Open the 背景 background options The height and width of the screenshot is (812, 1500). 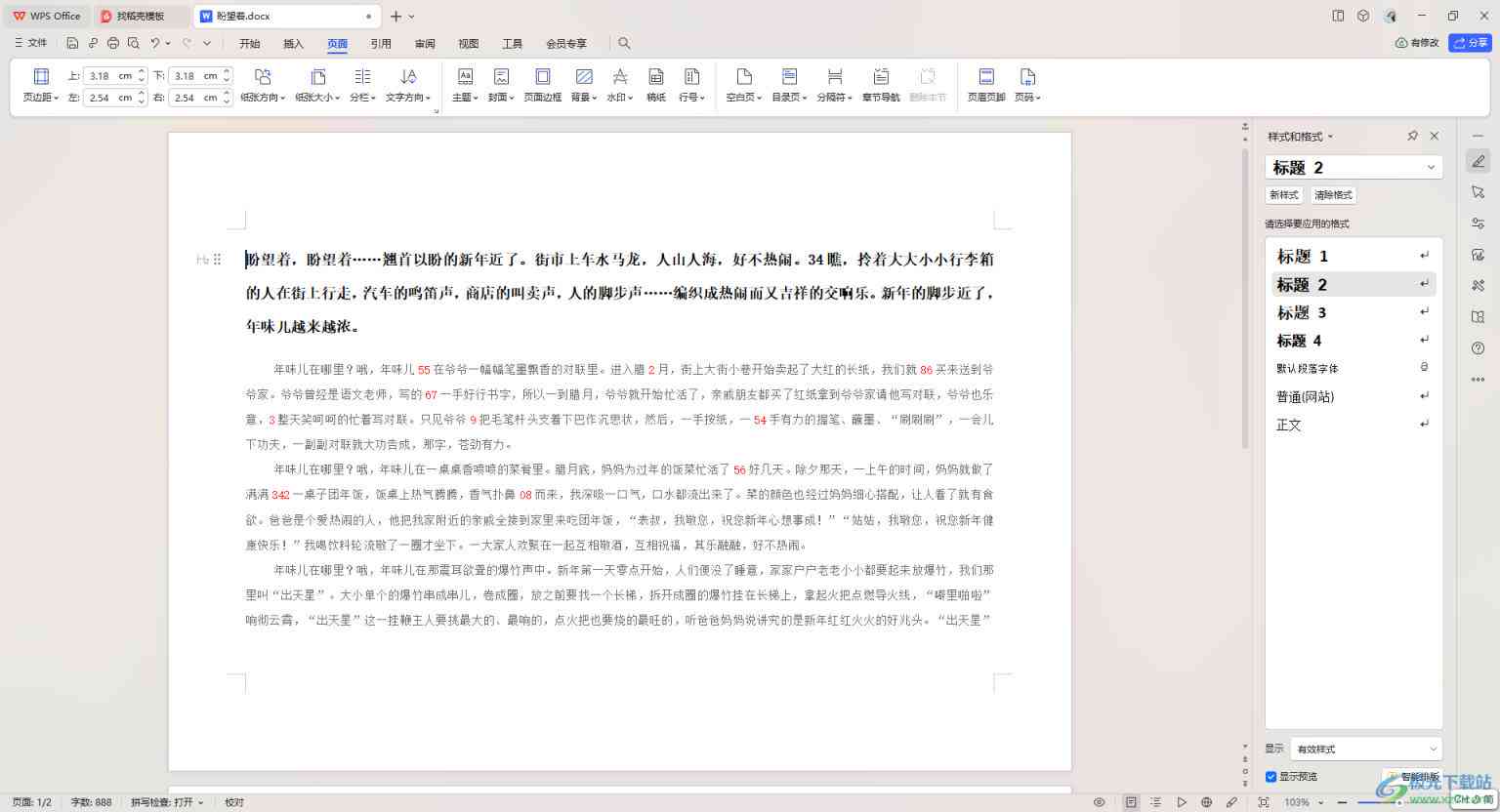584,85
